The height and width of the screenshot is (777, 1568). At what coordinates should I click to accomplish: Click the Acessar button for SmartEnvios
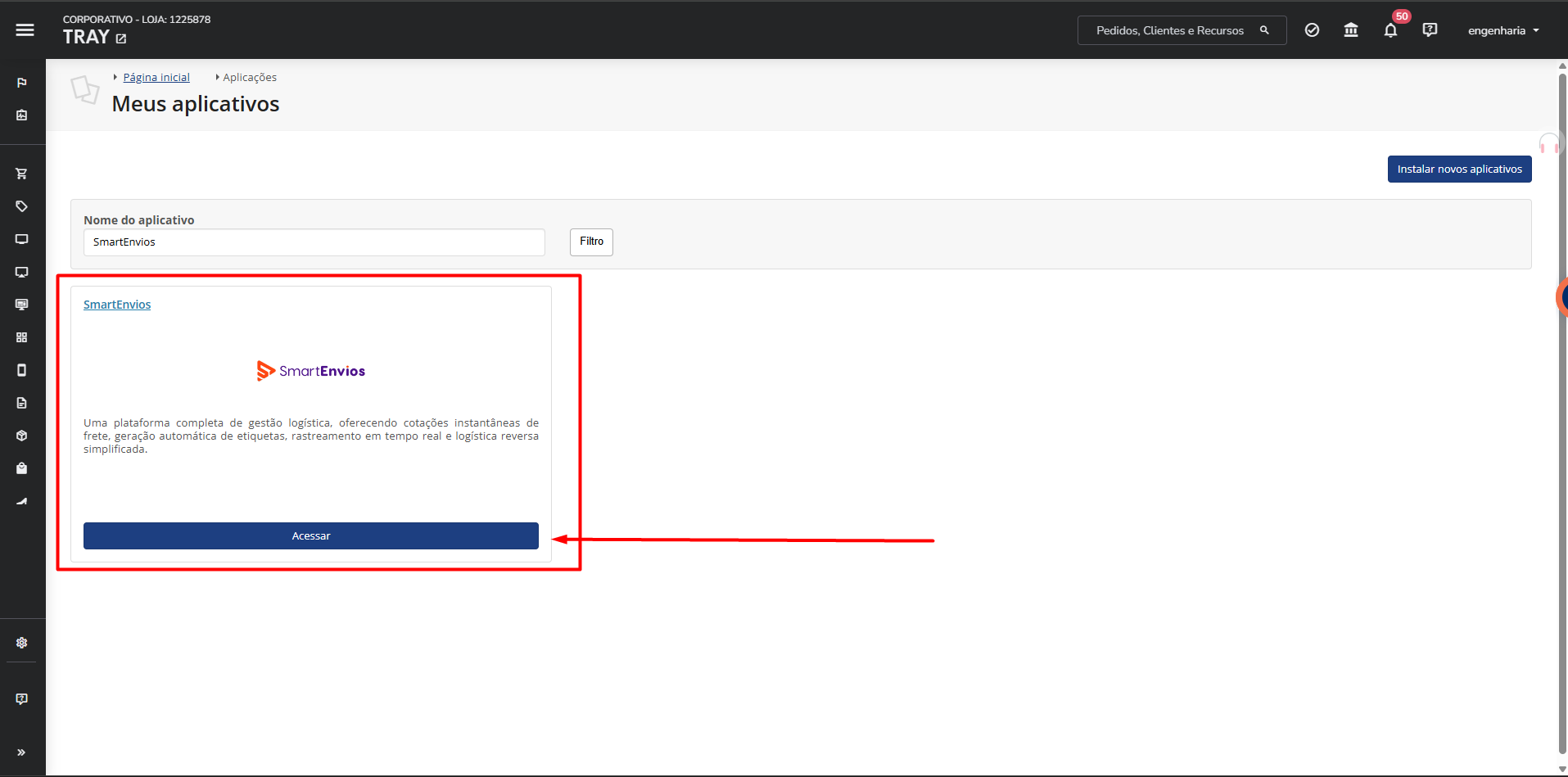(x=311, y=536)
